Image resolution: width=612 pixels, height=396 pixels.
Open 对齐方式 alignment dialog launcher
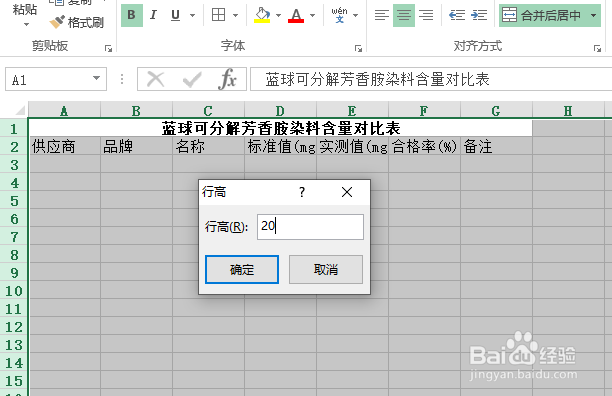tap(597, 48)
